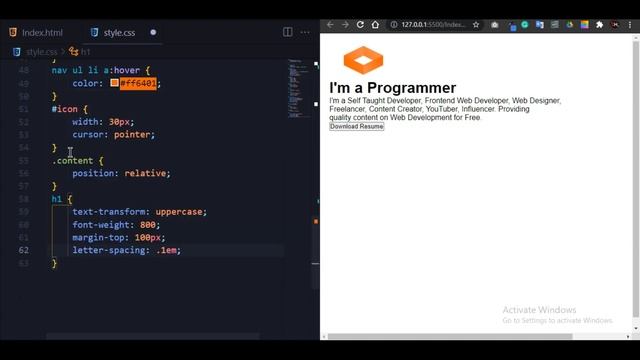
Task: Open the Chrome three-dot menu
Action: pyautogui.click(x=630, y=25)
